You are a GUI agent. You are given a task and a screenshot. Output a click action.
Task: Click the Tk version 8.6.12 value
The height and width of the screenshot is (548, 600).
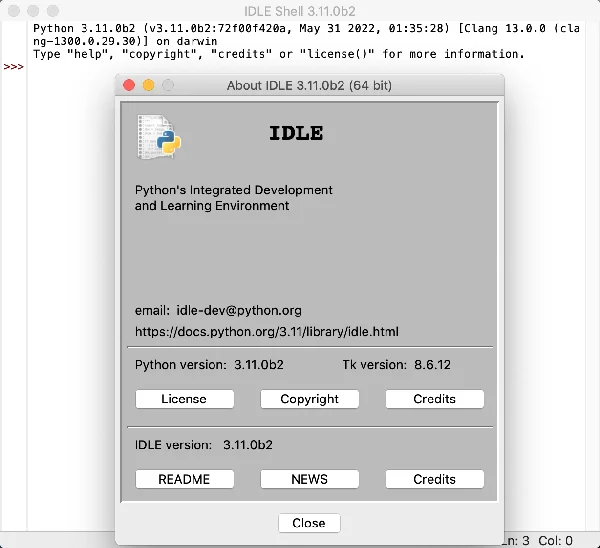(x=432, y=365)
